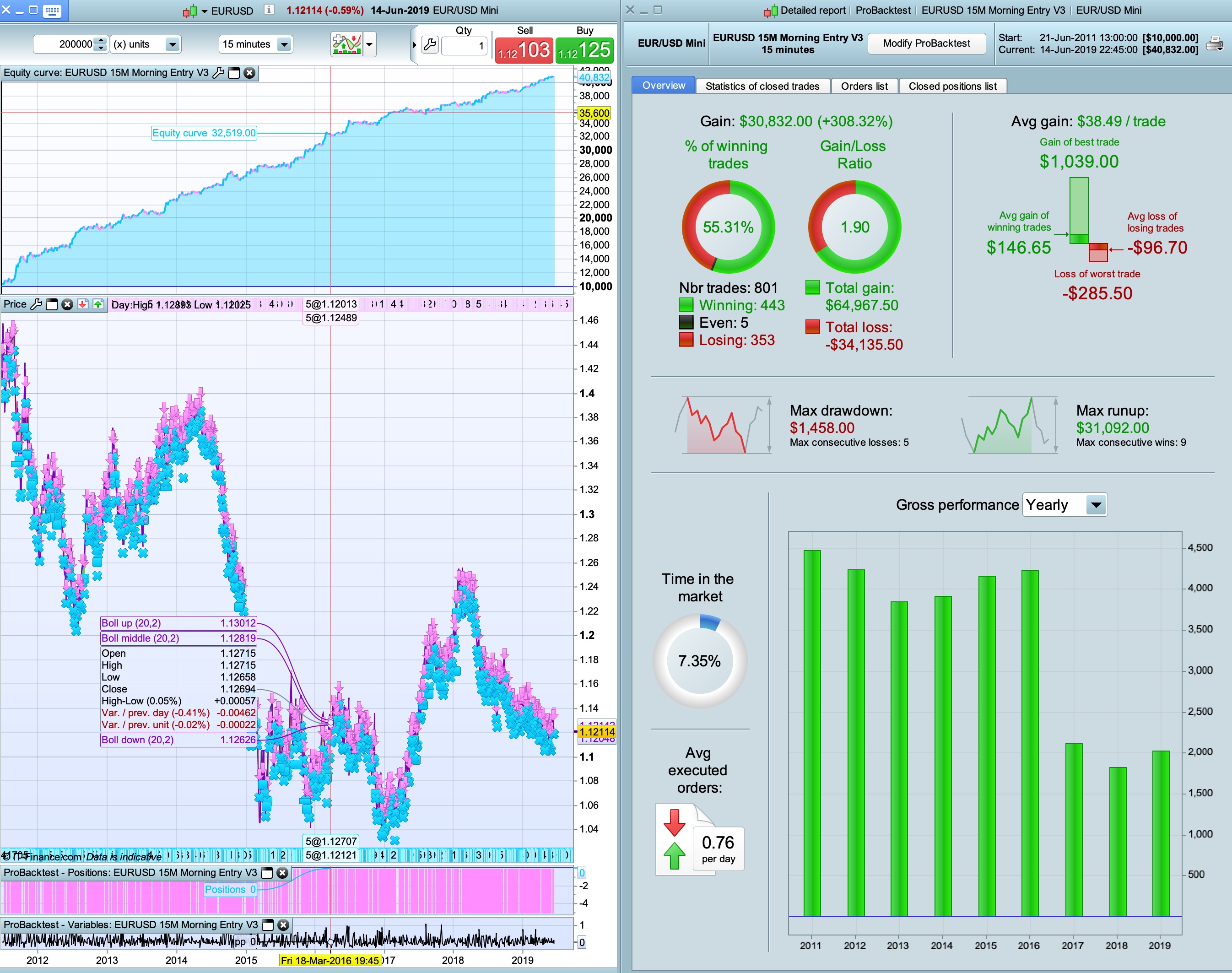1232x973 pixels.
Task: Click the Qty input field
Action: click(464, 46)
